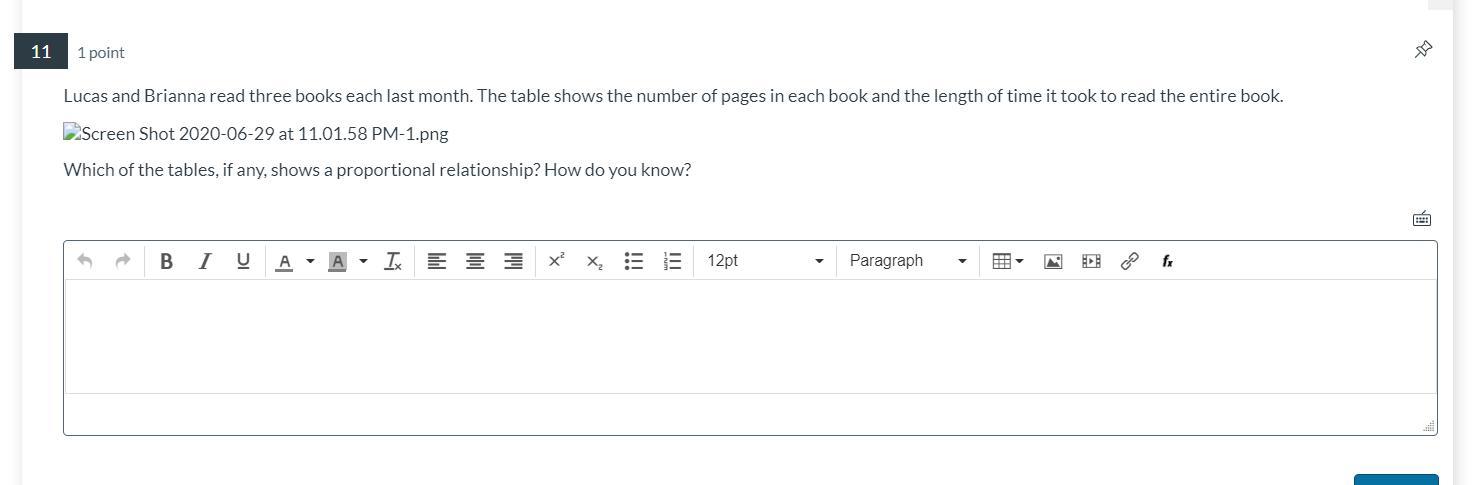The image size is (1481, 485).
Task: Insert a link using the chain icon
Action: point(1129,261)
